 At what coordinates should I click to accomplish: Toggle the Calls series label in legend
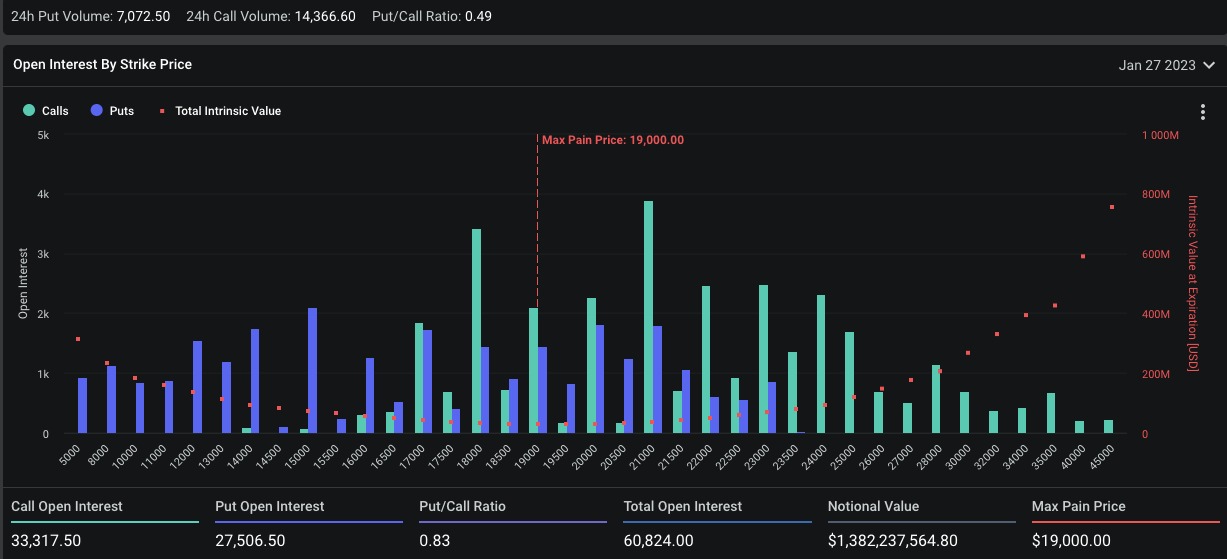(x=55, y=111)
